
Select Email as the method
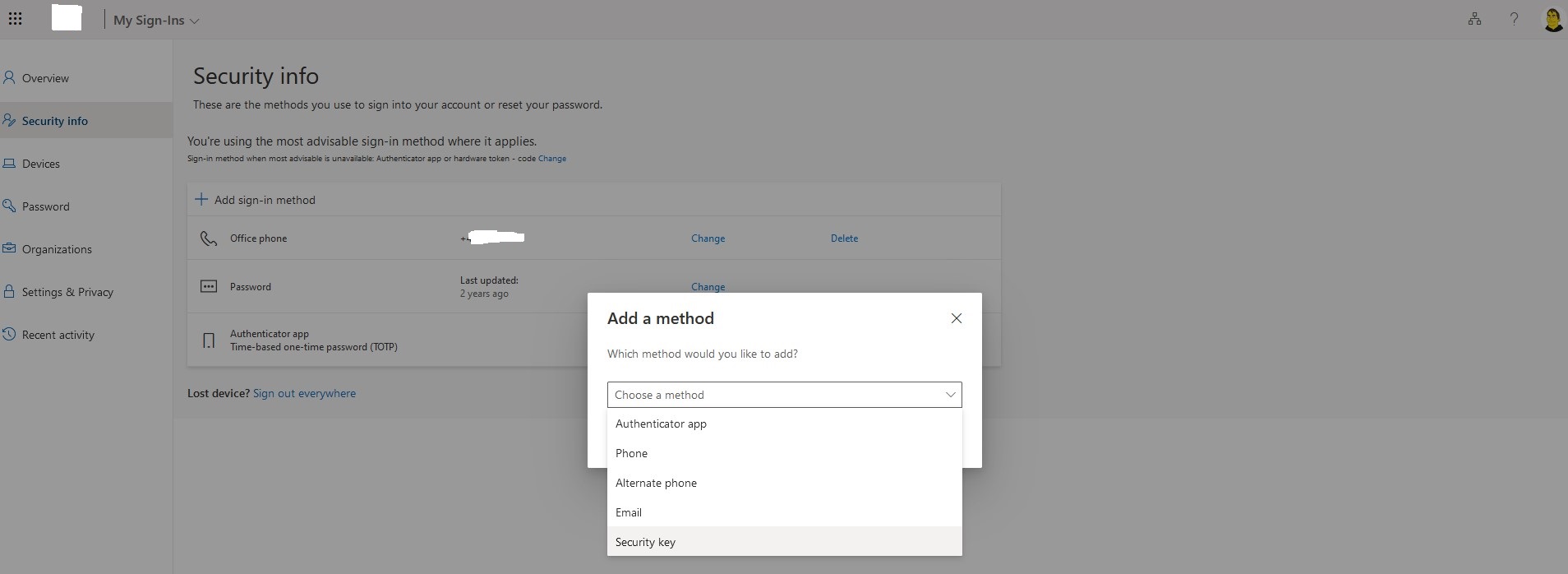click(629, 512)
